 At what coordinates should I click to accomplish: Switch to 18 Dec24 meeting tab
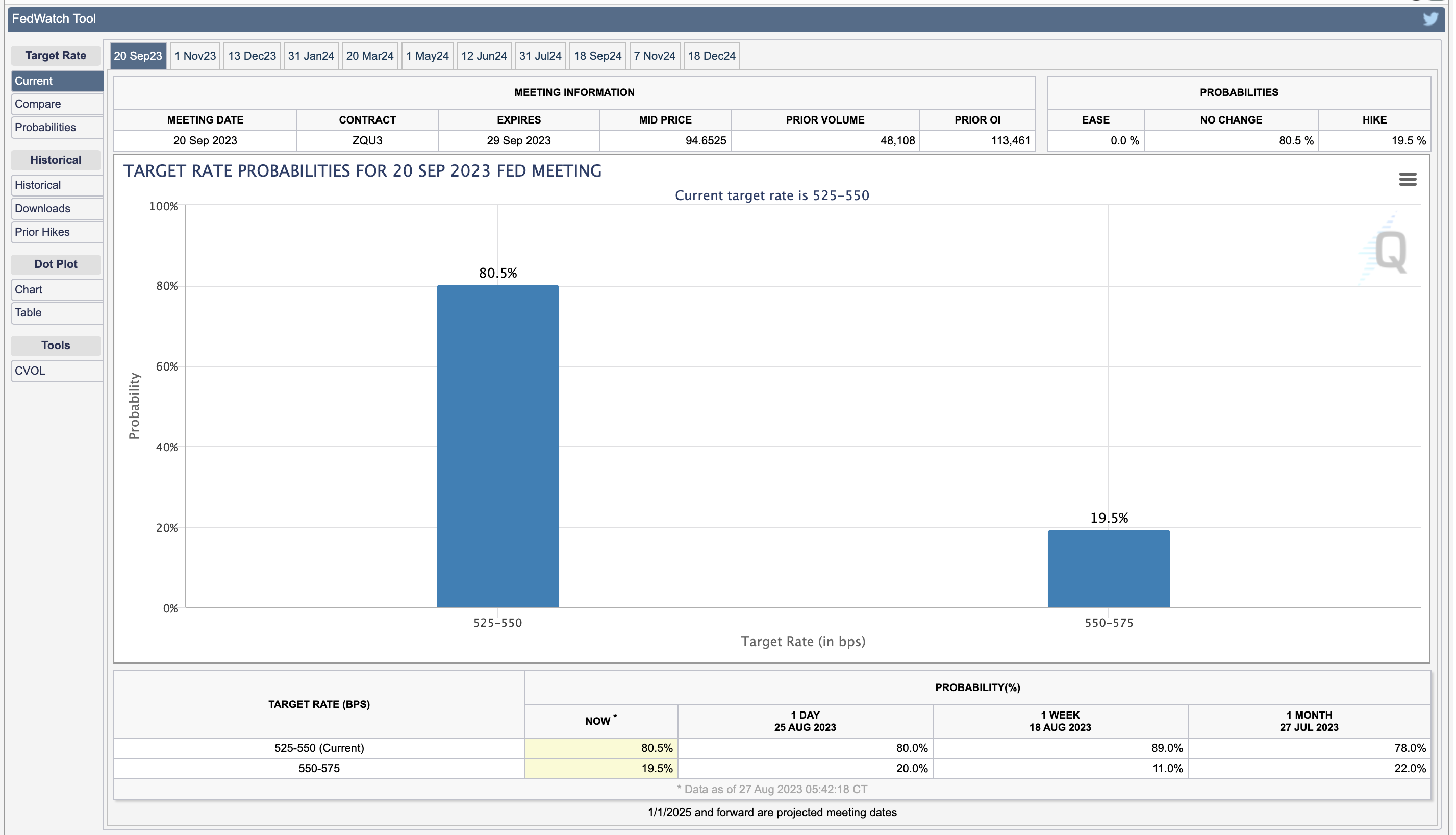[711, 56]
